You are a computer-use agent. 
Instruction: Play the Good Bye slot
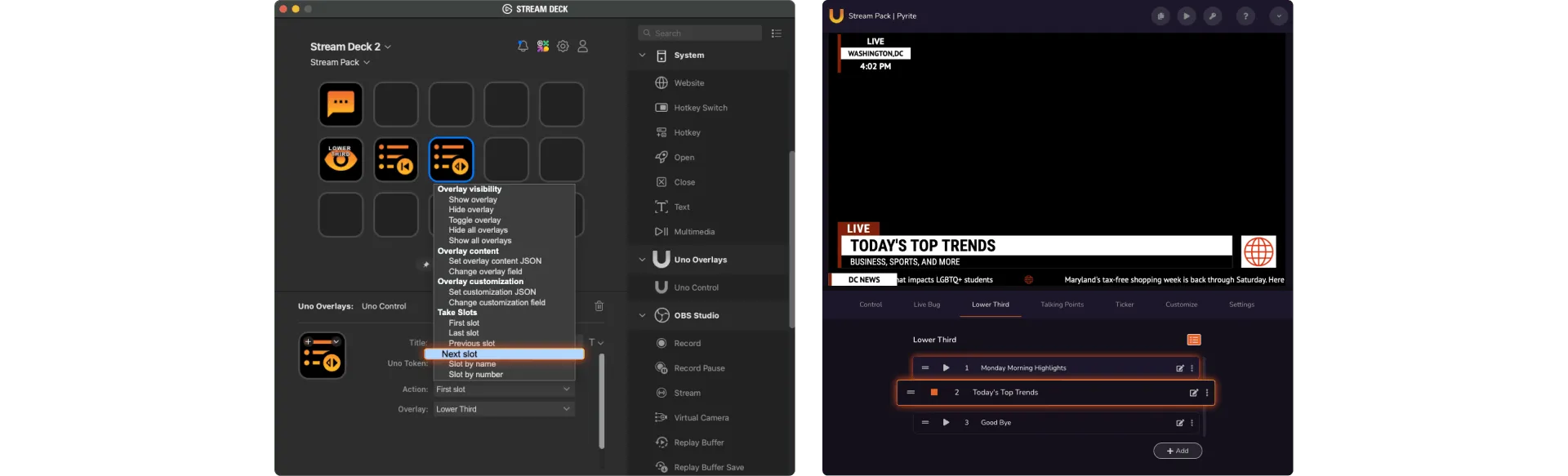pos(946,423)
